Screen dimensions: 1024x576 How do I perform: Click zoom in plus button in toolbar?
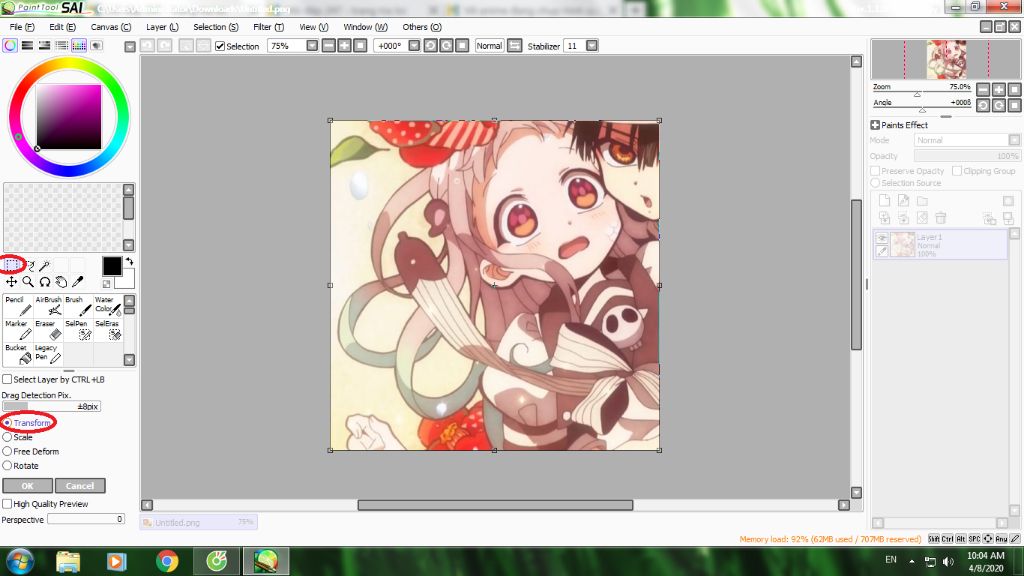tap(344, 46)
